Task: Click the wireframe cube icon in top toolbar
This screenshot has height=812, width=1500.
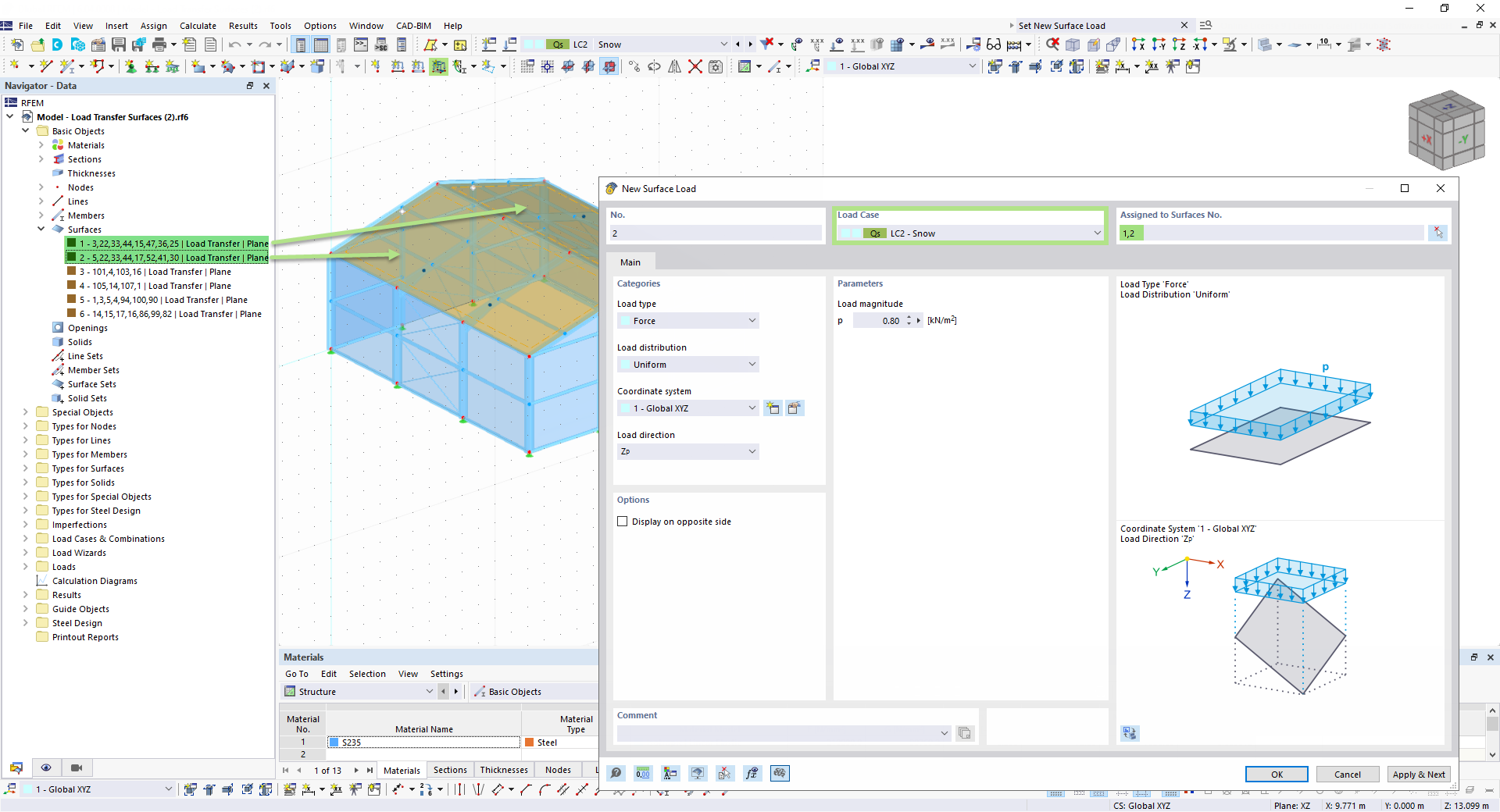Action: [x=1073, y=45]
